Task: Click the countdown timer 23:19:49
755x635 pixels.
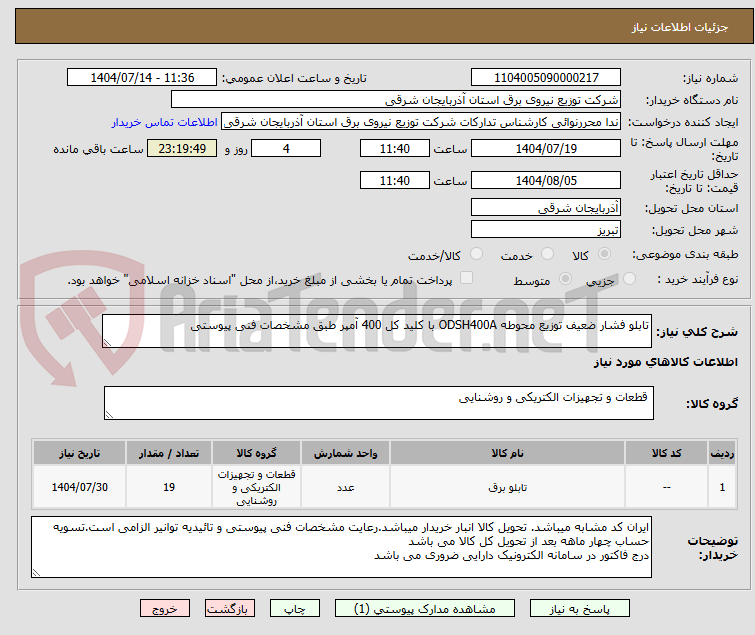Action: point(182,148)
